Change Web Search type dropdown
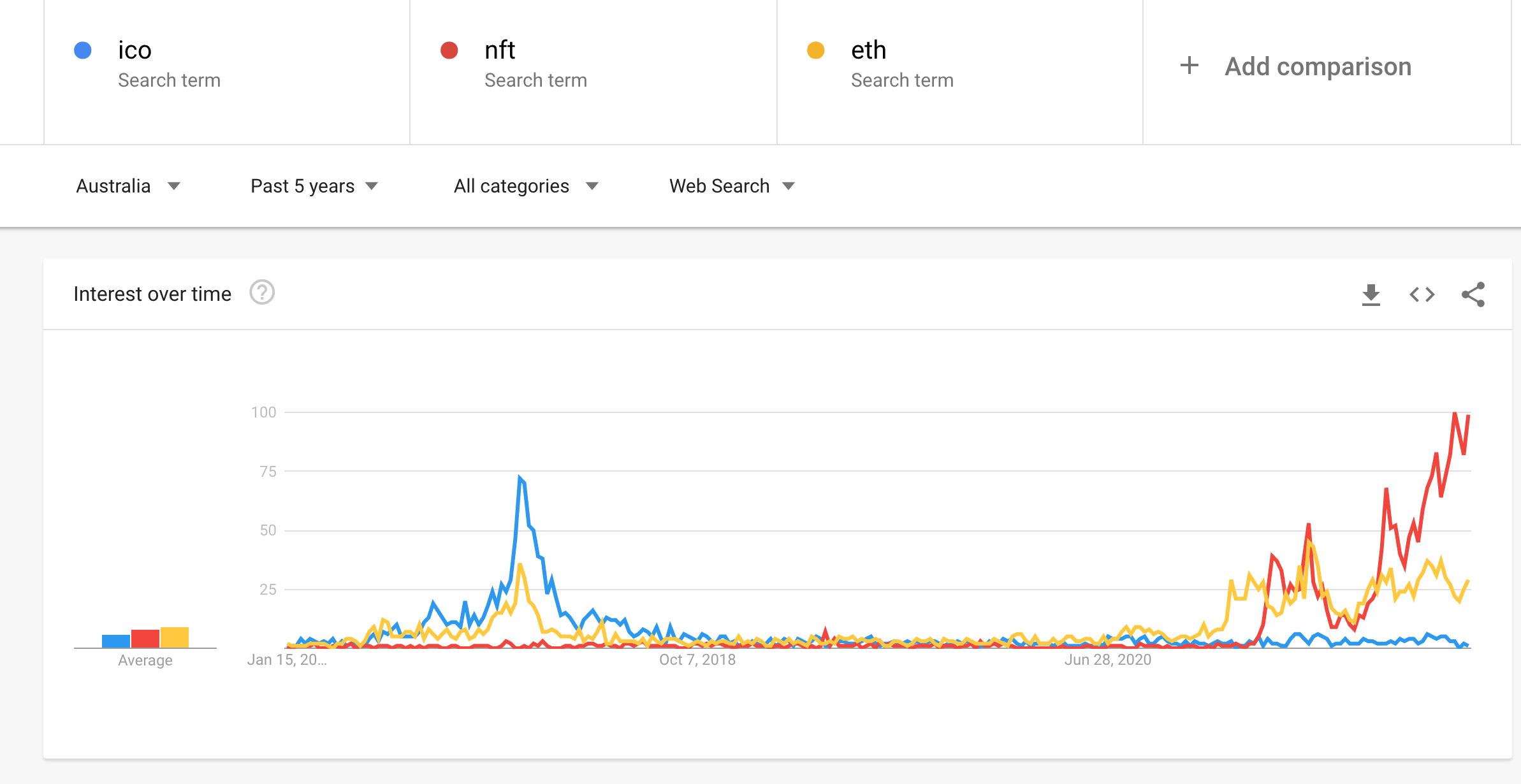The image size is (1521, 784). pos(732,186)
